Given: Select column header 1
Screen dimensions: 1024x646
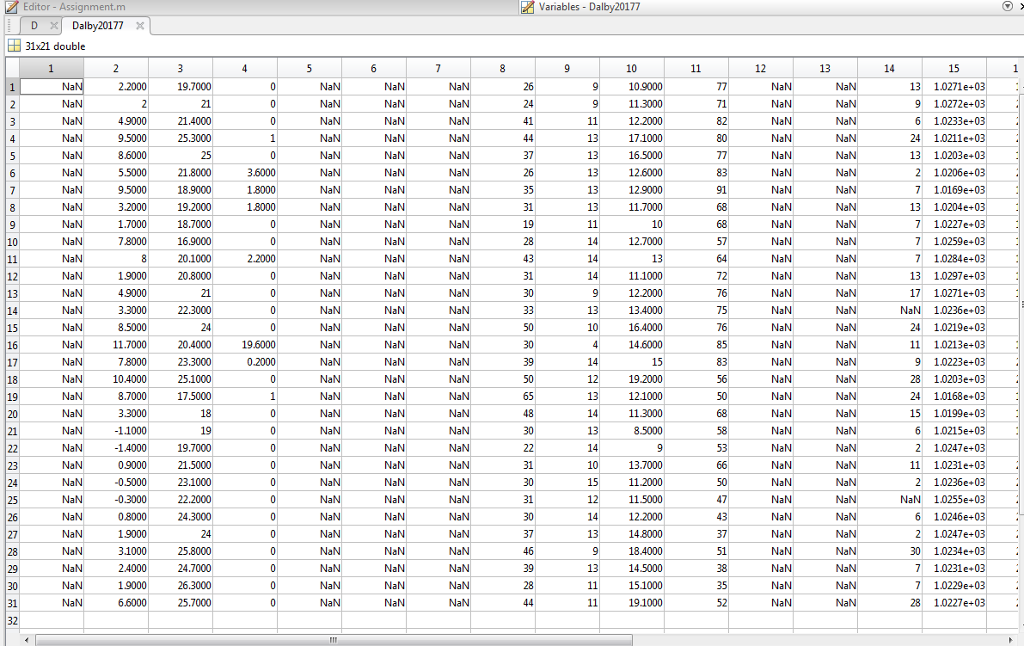Looking at the screenshot, I should (x=51, y=68).
